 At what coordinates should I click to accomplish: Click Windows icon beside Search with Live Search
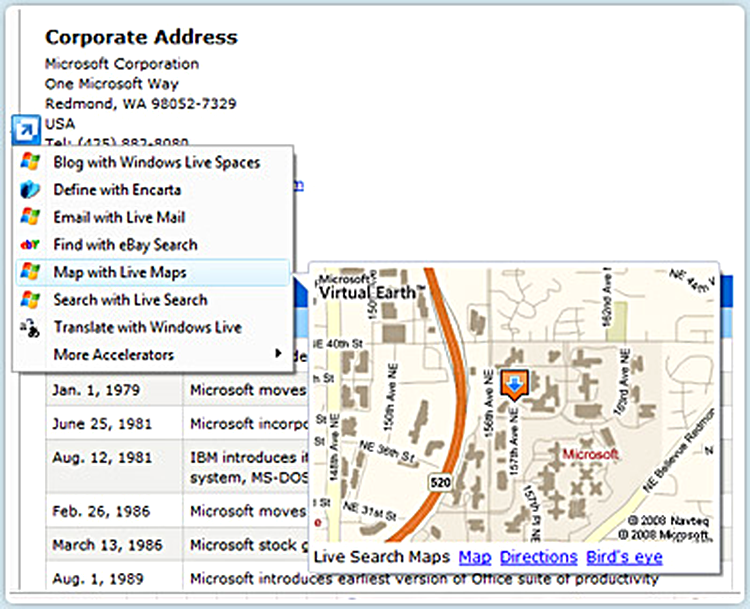click(x=30, y=300)
